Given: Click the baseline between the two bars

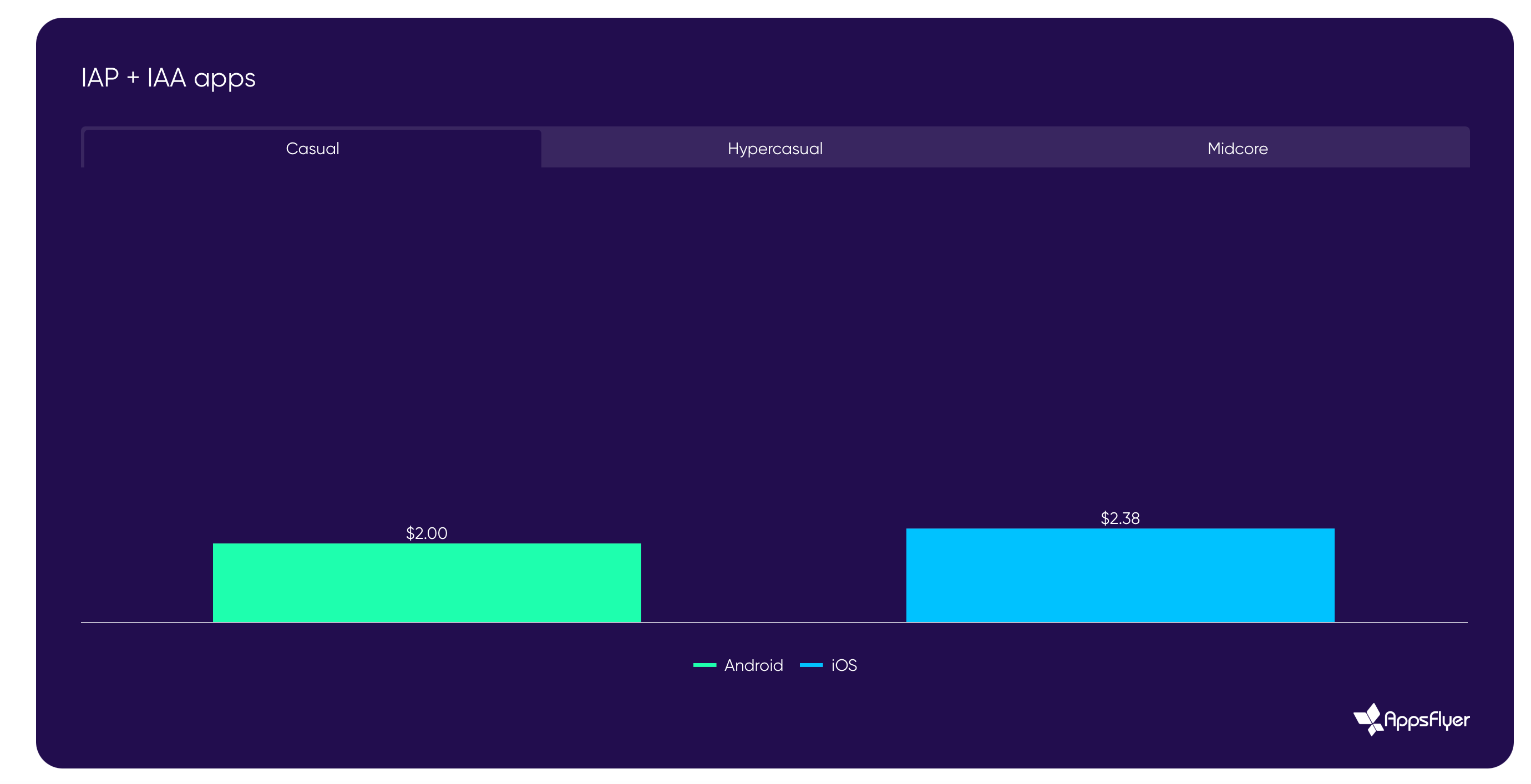Looking at the screenshot, I should tap(773, 623).
